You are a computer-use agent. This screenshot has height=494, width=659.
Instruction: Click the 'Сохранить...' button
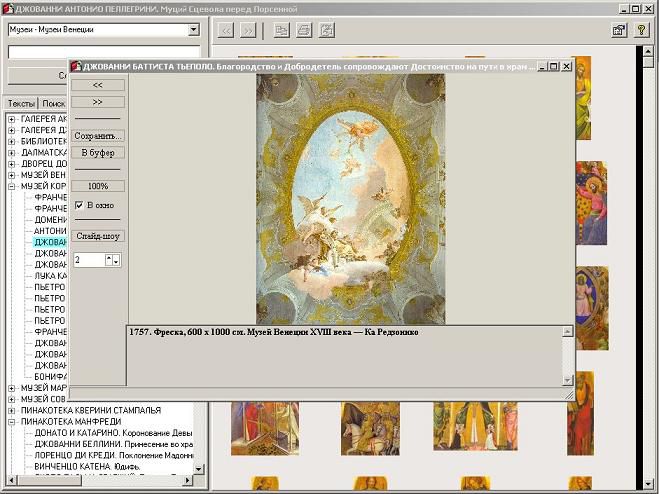99,135
